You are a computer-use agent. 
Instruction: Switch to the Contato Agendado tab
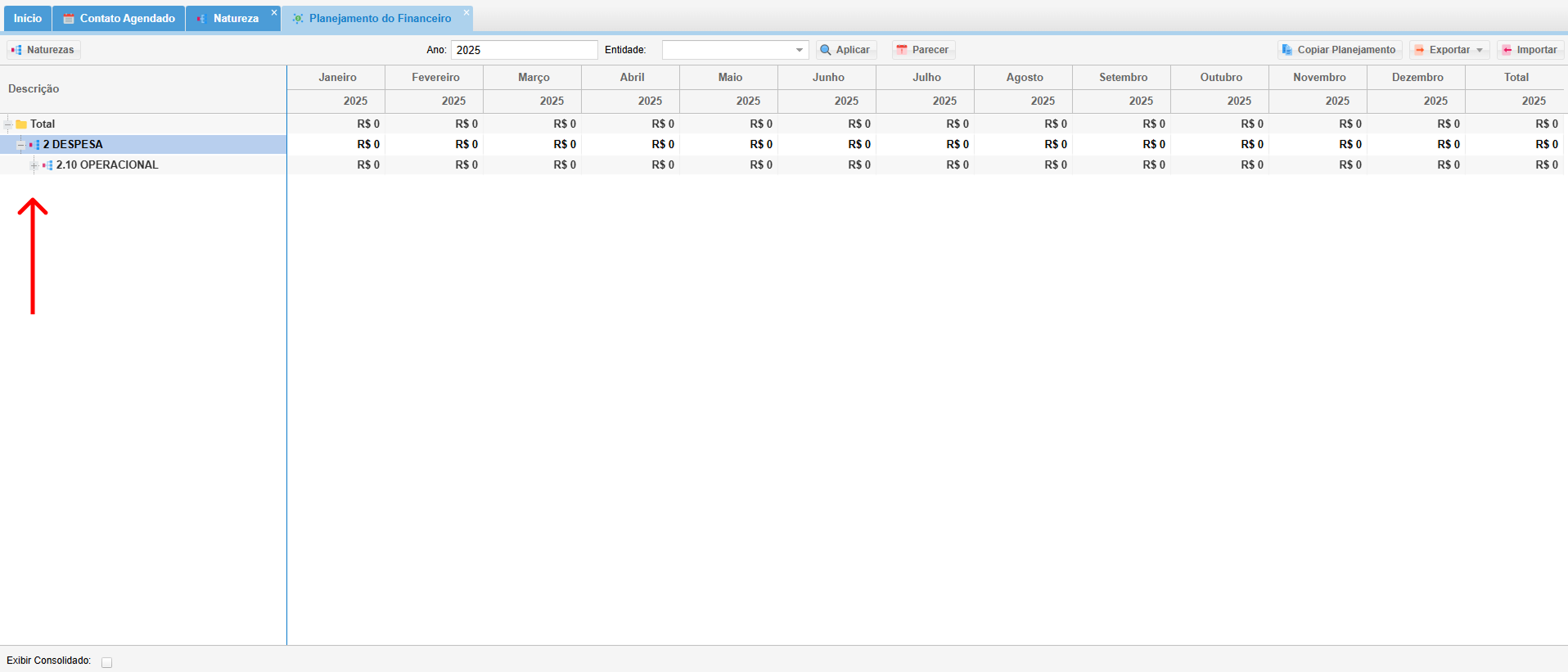pos(119,18)
